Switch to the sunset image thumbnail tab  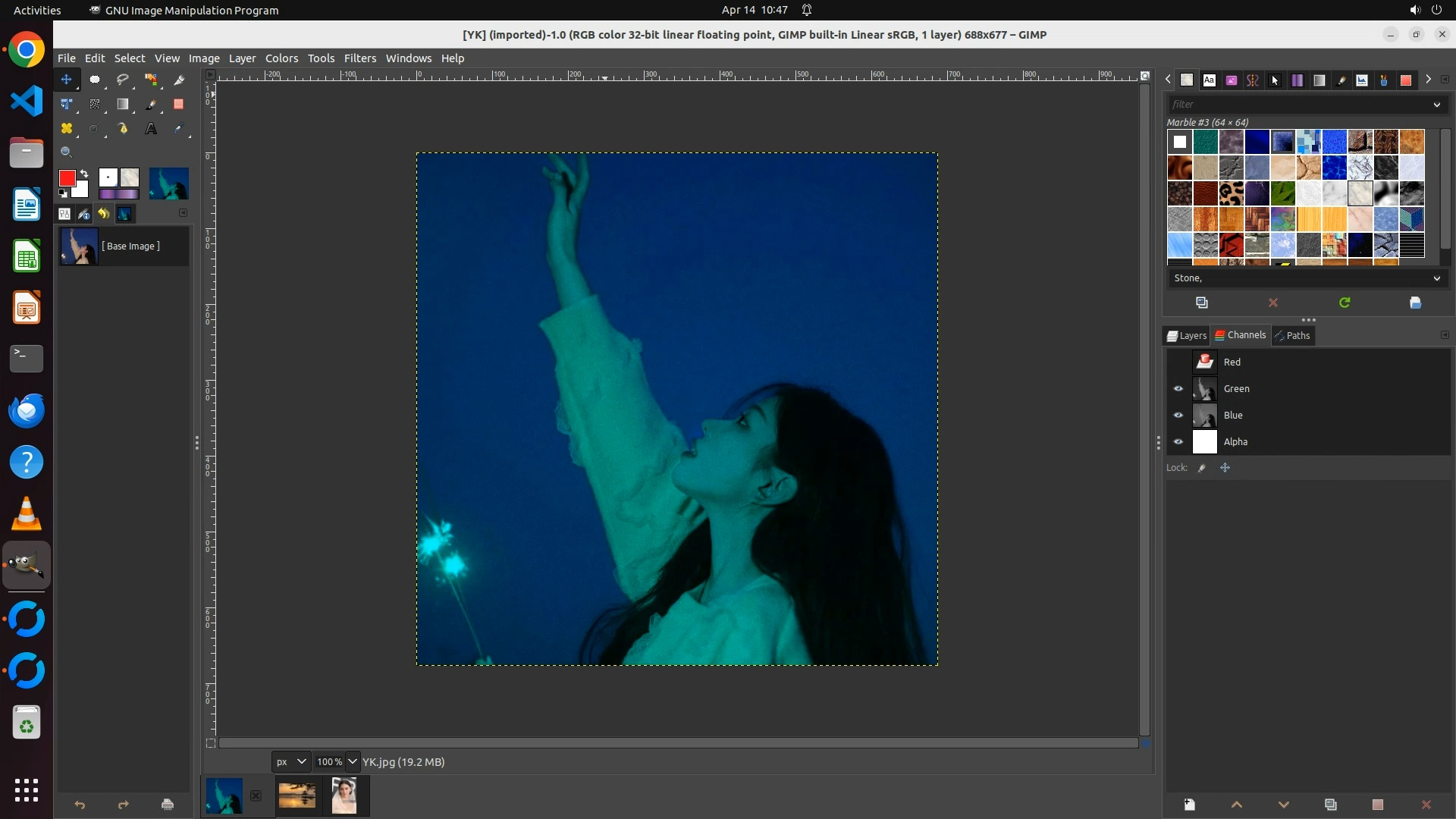[x=297, y=795]
